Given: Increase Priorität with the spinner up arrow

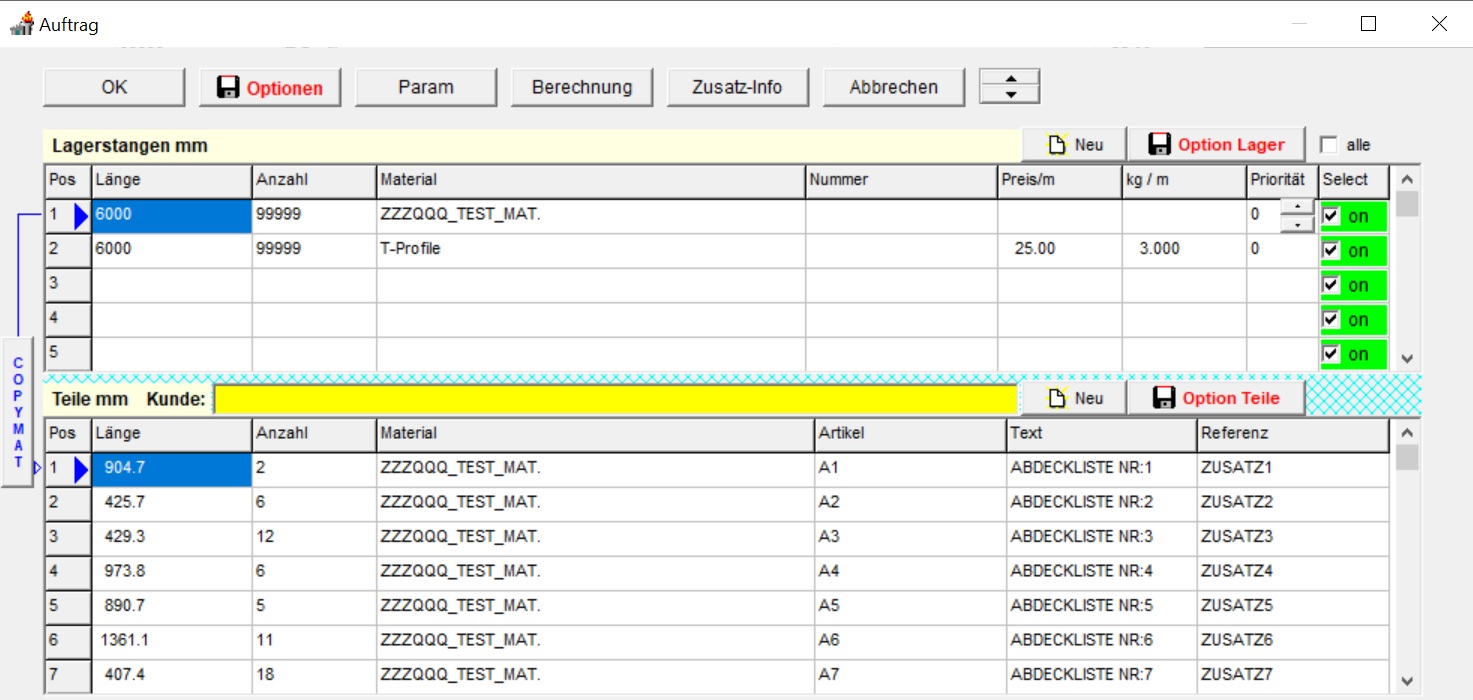Looking at the screenshot, I should (x=1296, y=206).
